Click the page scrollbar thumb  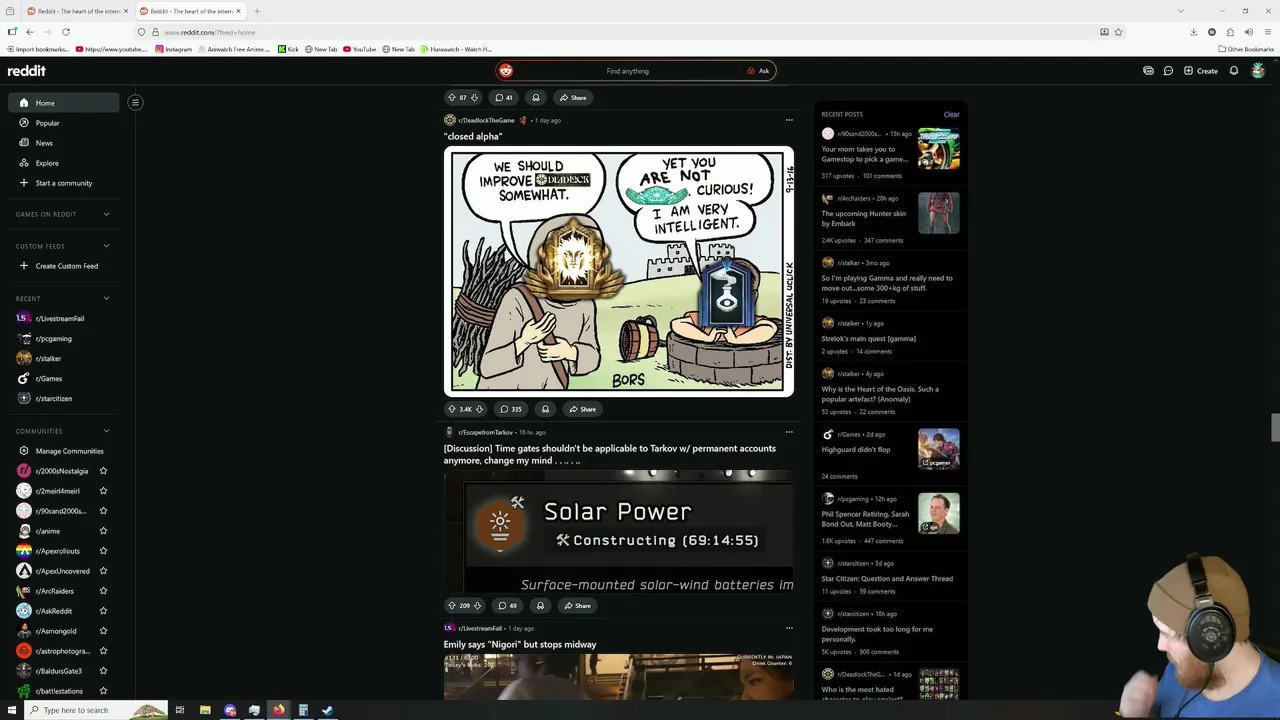[x=1275, y=427]
